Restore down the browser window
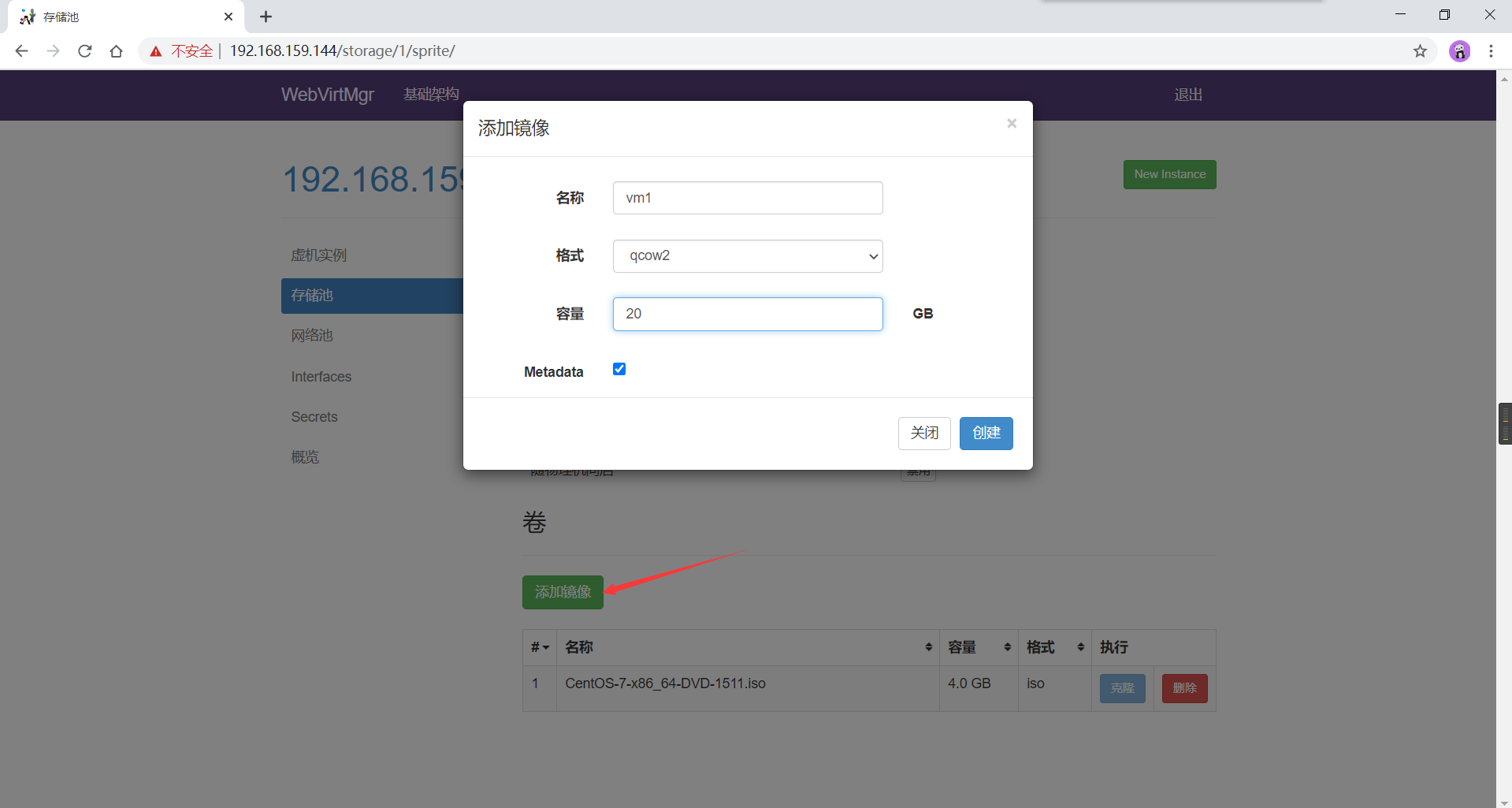The height and width of the screenshot is (808, 1512). click(x=1444, y=15)
